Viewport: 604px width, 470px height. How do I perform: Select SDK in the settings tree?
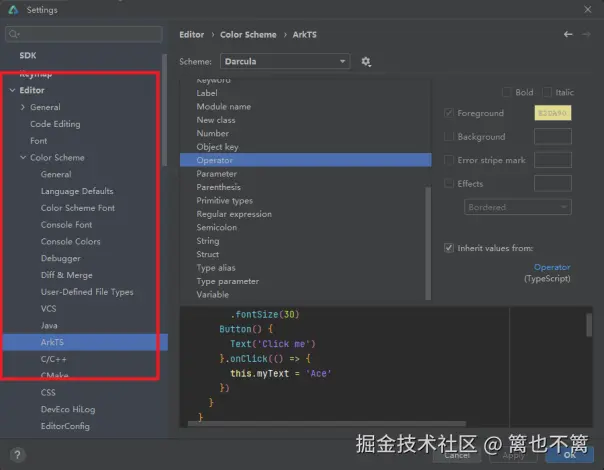pyautogui.click(x=28, y=55)
